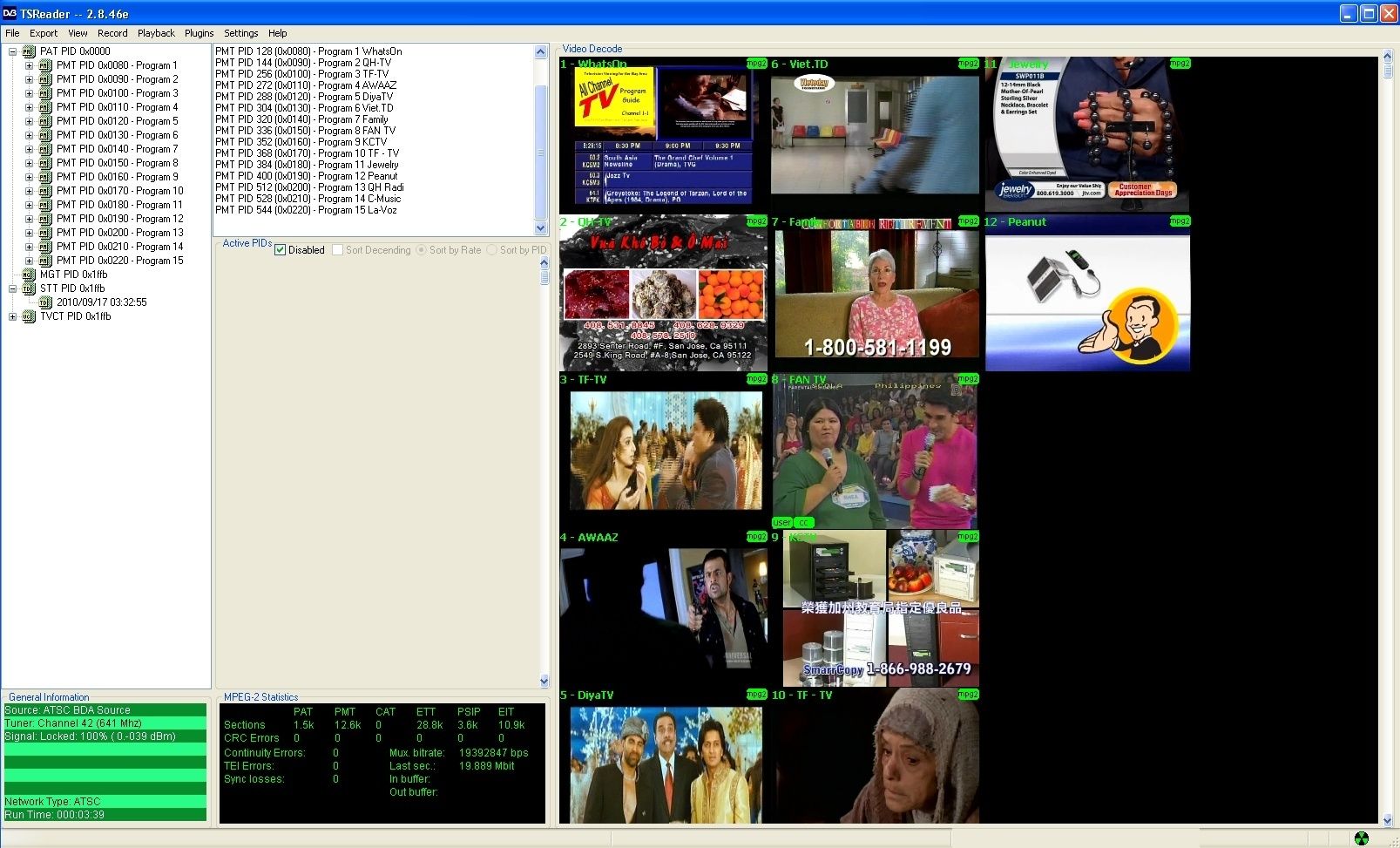The image size is (1400, 848).
Task: Expand the PMT PID 0x0120 Program 5 node
Action: coord(29,121)
